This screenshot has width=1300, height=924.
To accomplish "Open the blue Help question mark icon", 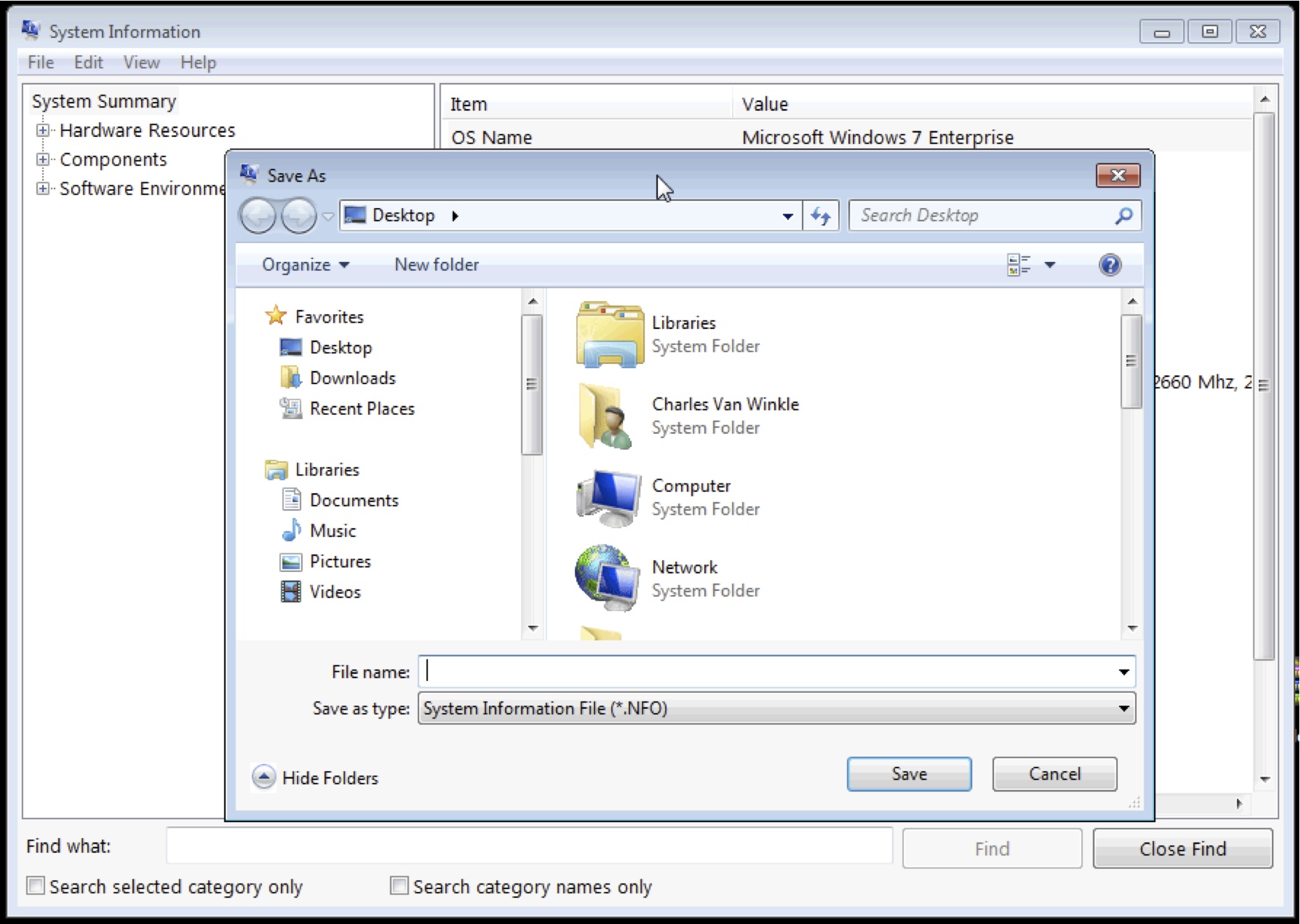I will (1110, 265).
